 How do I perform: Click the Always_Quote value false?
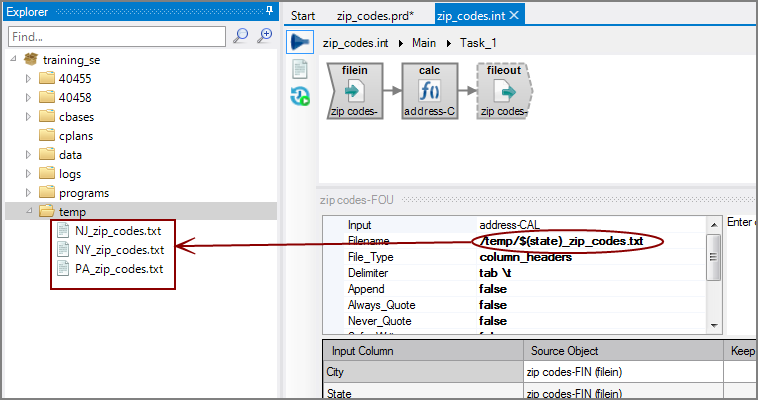[x=493, y=305]
